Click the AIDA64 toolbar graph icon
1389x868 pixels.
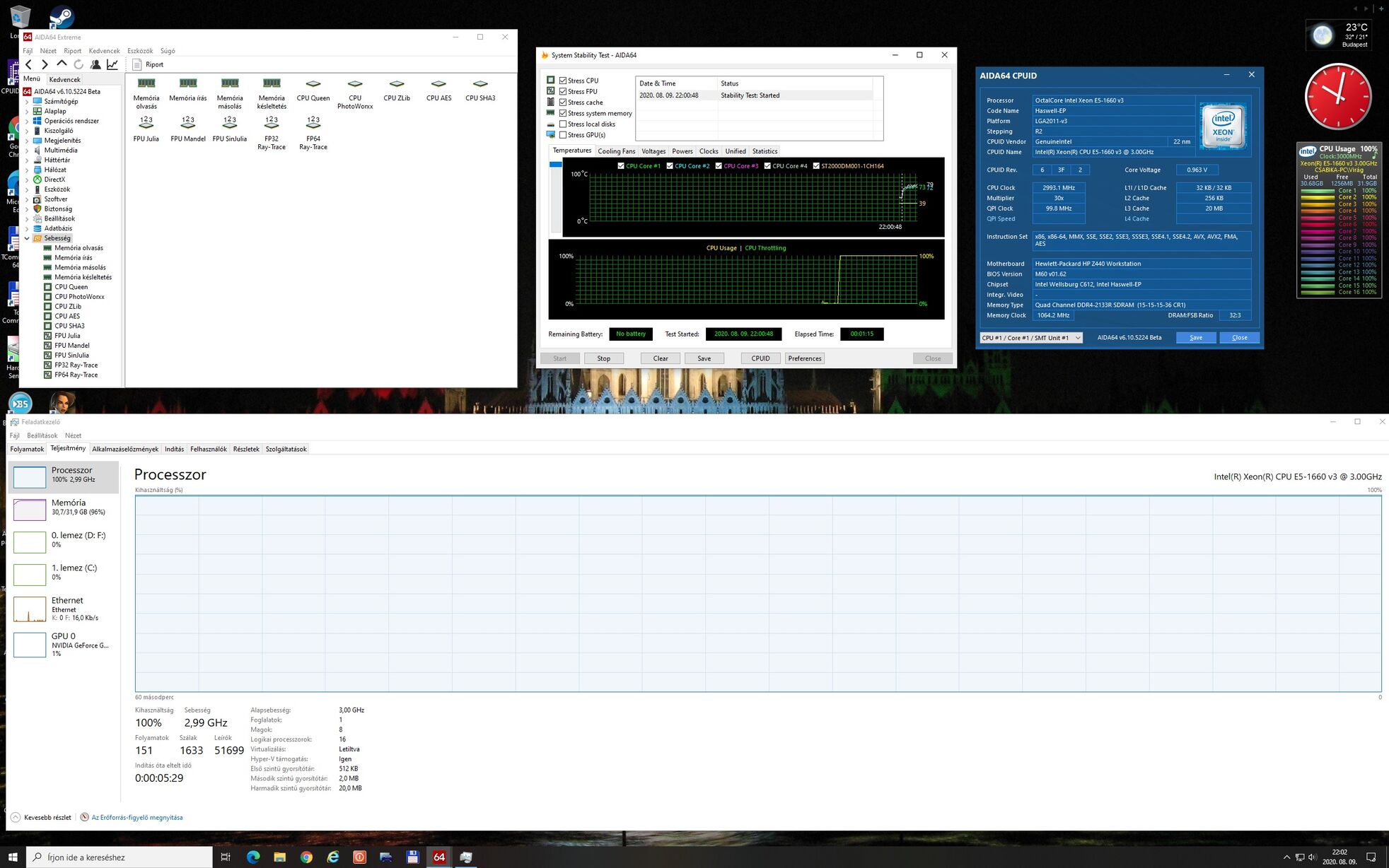coord(112,64)
